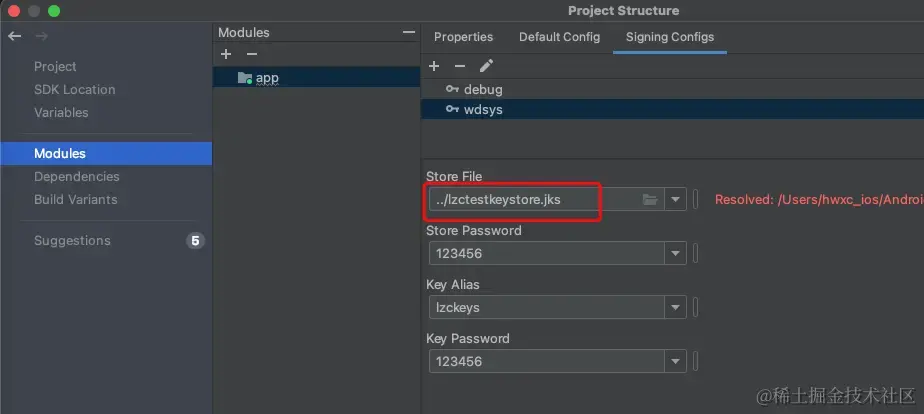Click the key icon beside debug
This screenshot has width=924, height=414.
coord(452,90)
